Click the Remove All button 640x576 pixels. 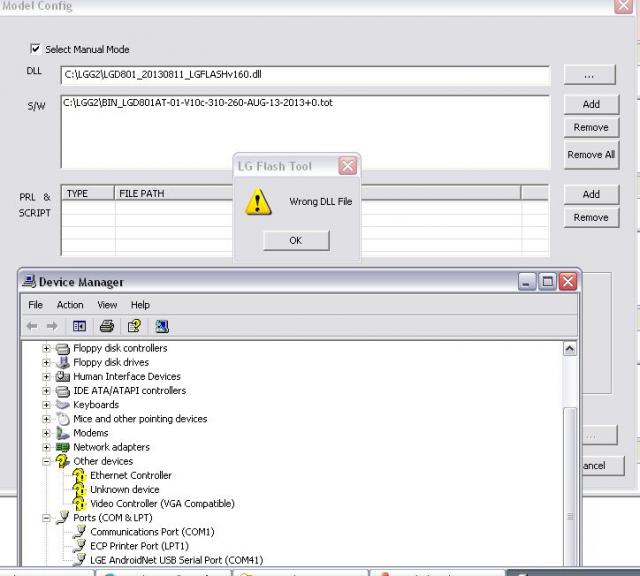pyautogui.click(x=591, y=155)
